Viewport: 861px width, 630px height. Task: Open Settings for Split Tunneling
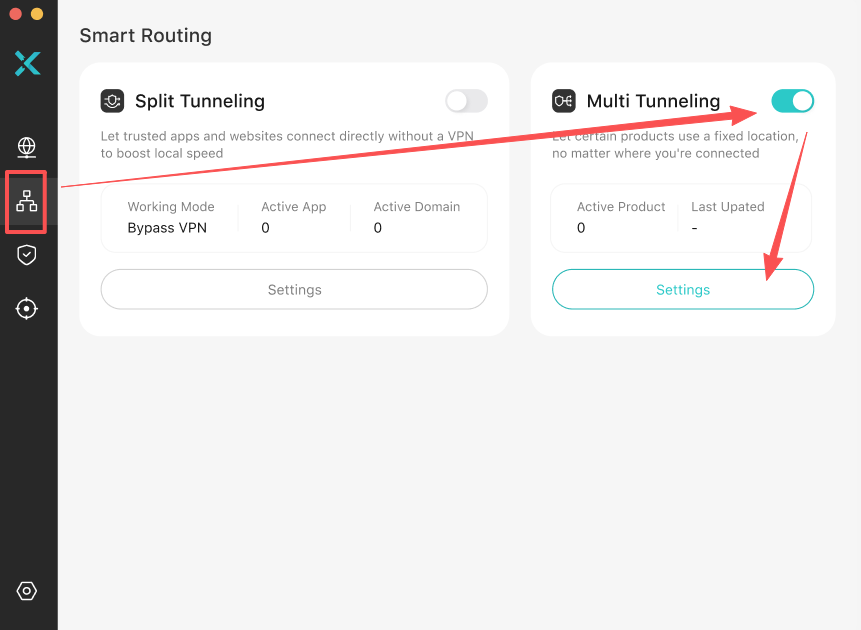coord(293,289)
